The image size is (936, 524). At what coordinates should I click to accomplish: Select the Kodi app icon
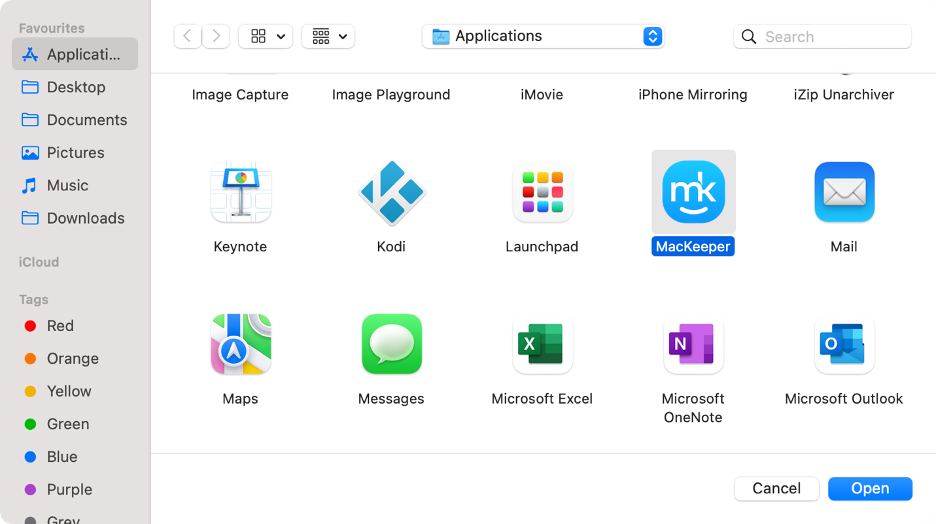coord(392,192)
